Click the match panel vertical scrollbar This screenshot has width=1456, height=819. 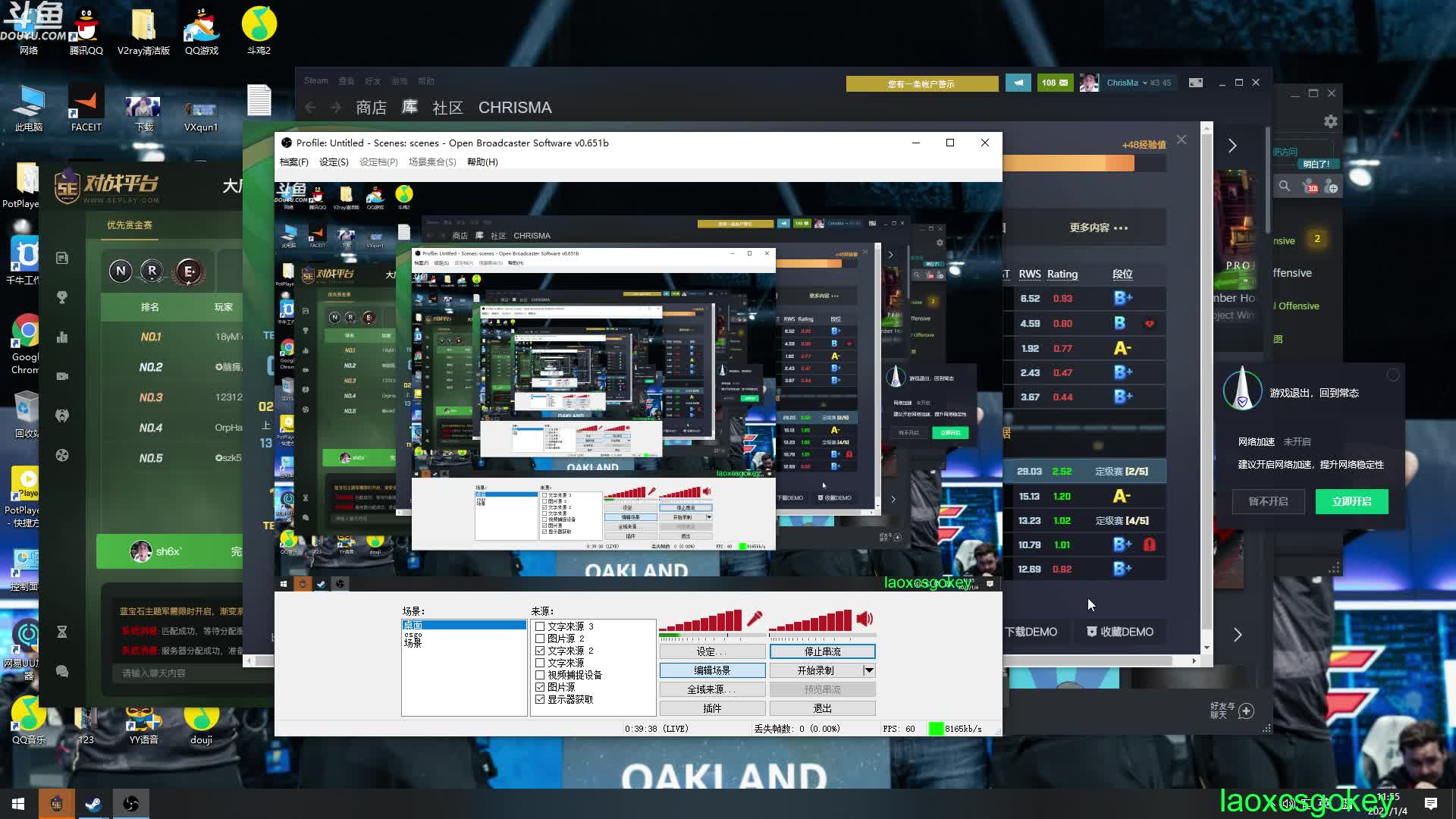1207,387
